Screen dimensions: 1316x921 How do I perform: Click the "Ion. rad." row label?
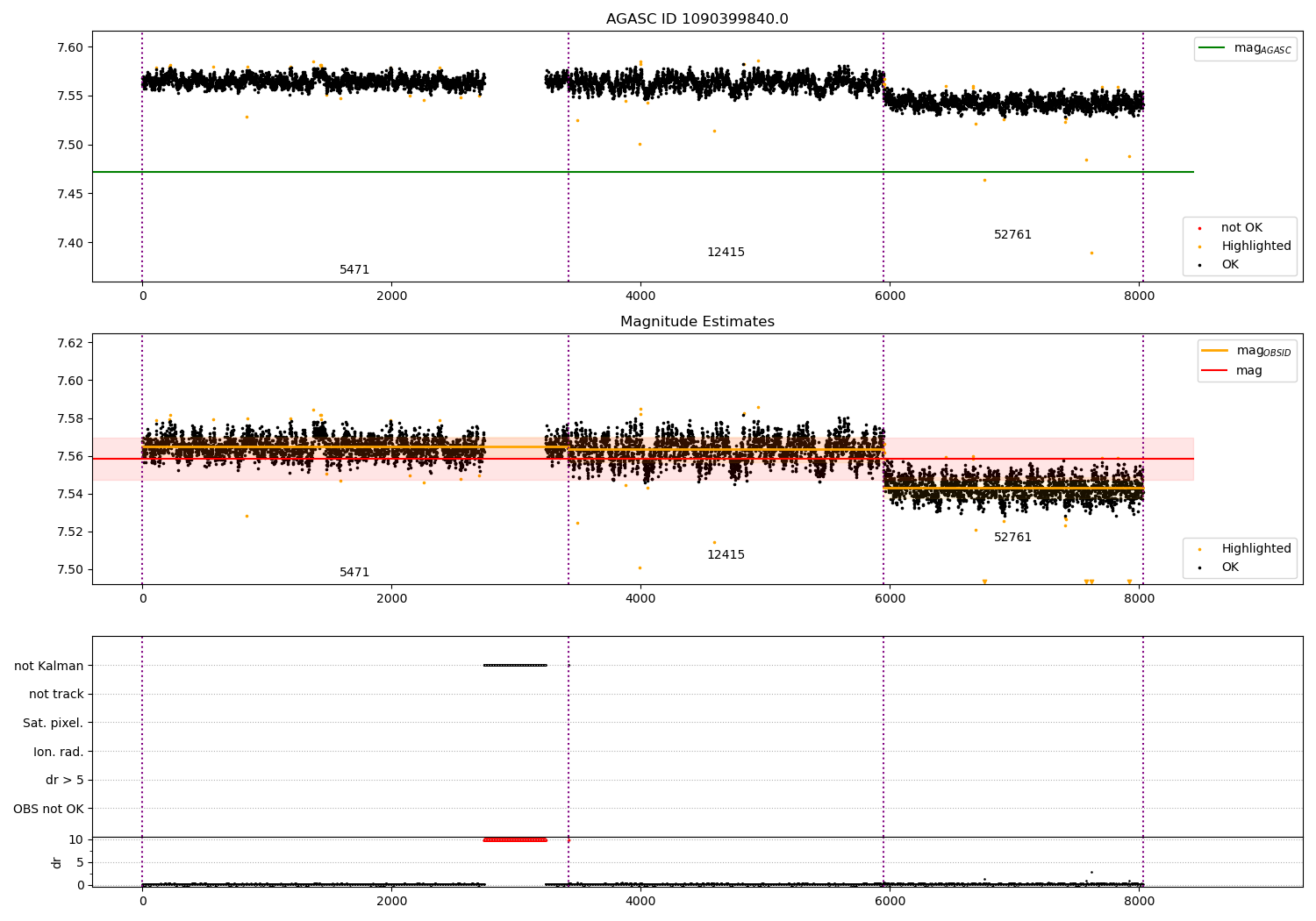tap(59, 752)
